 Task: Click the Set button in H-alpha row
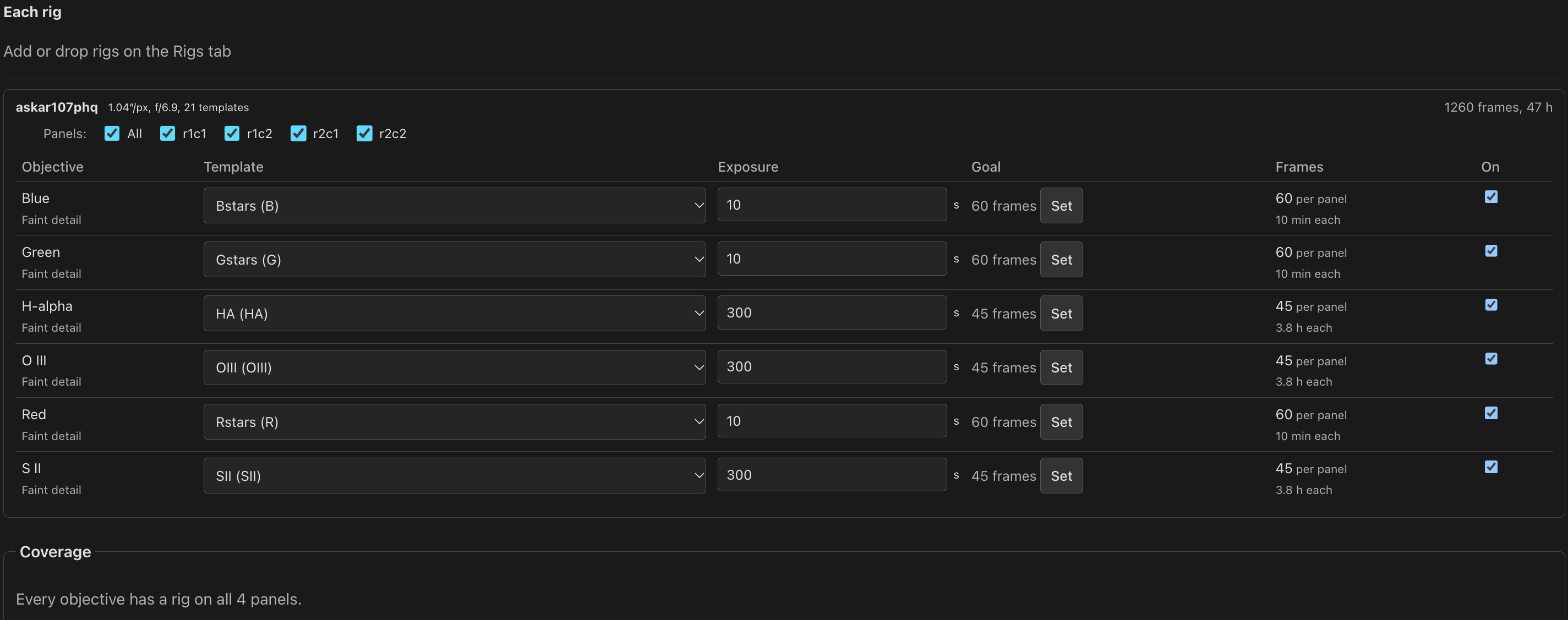(1061, 314)
